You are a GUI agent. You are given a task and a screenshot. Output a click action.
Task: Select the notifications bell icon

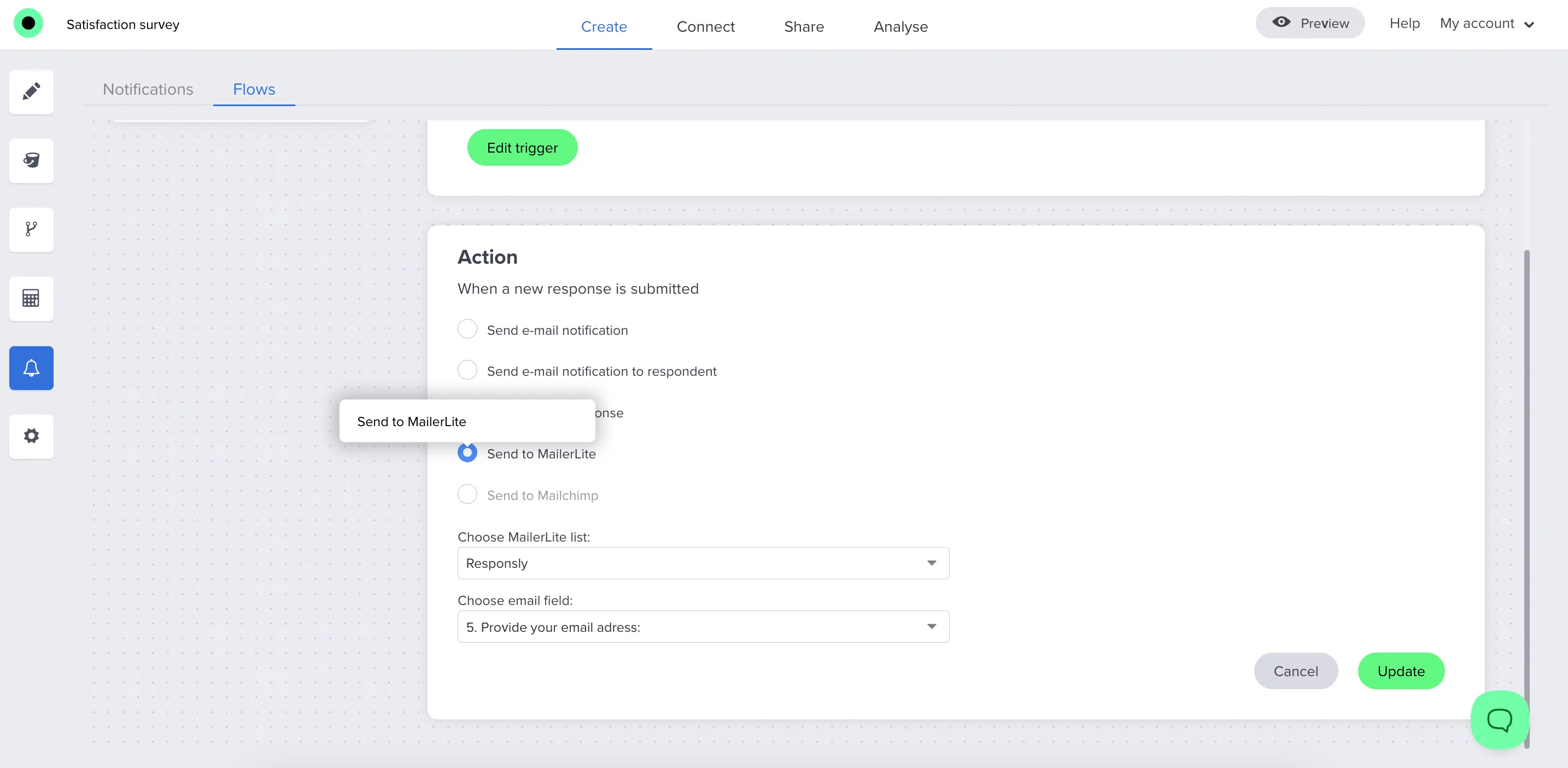click(31, 368)
